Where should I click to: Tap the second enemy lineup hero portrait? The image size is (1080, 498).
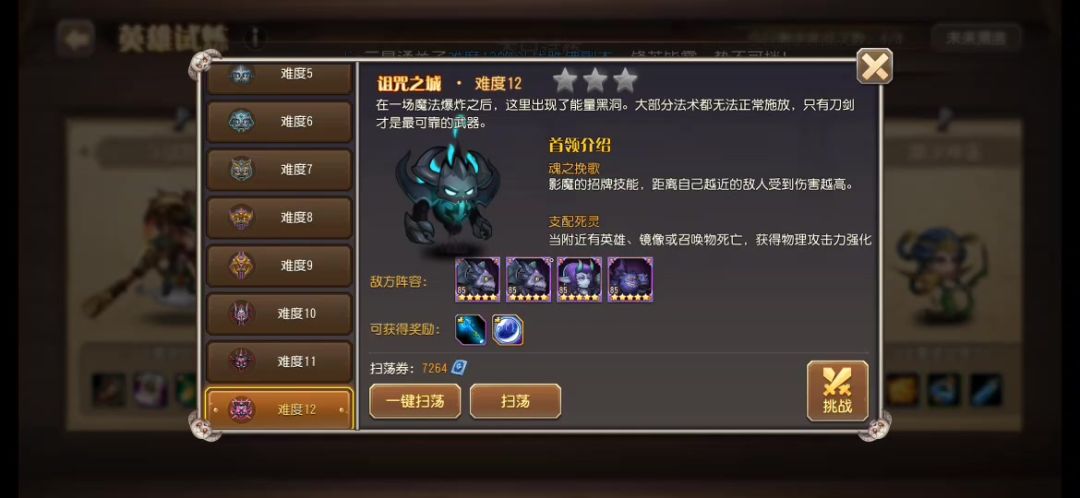(528, 280)
